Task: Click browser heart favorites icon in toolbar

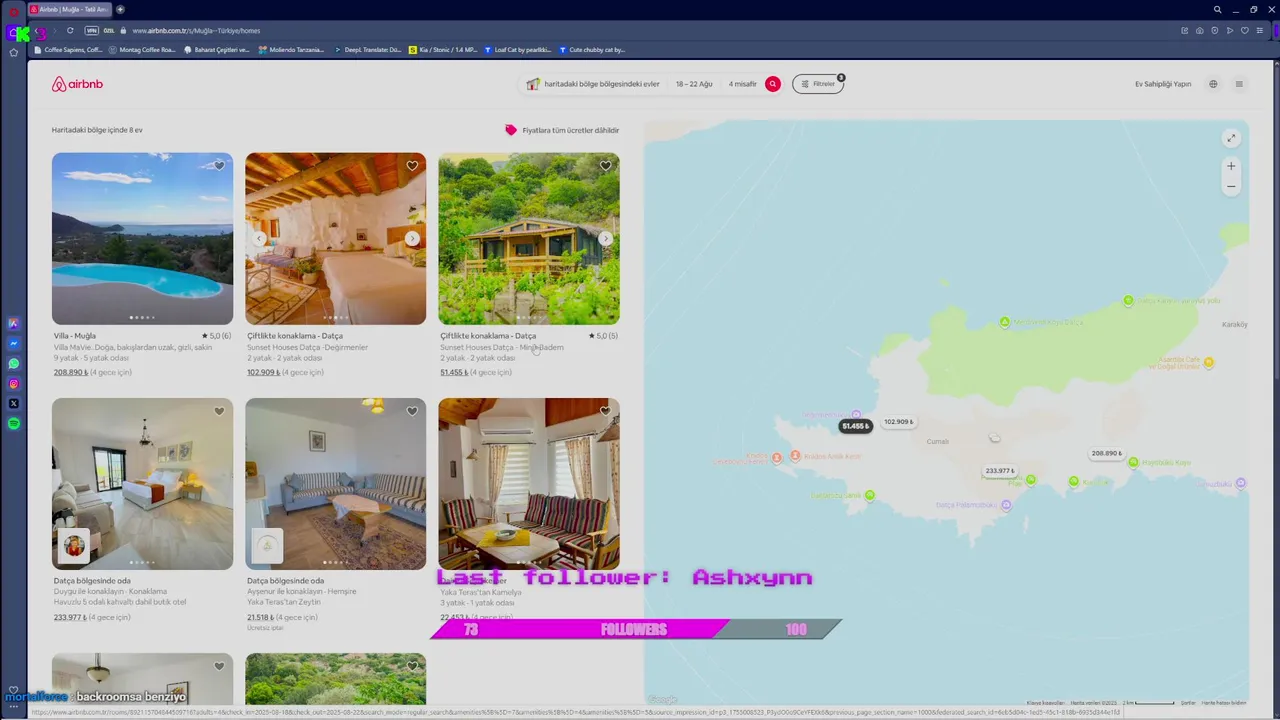Action: [1245, 30]
